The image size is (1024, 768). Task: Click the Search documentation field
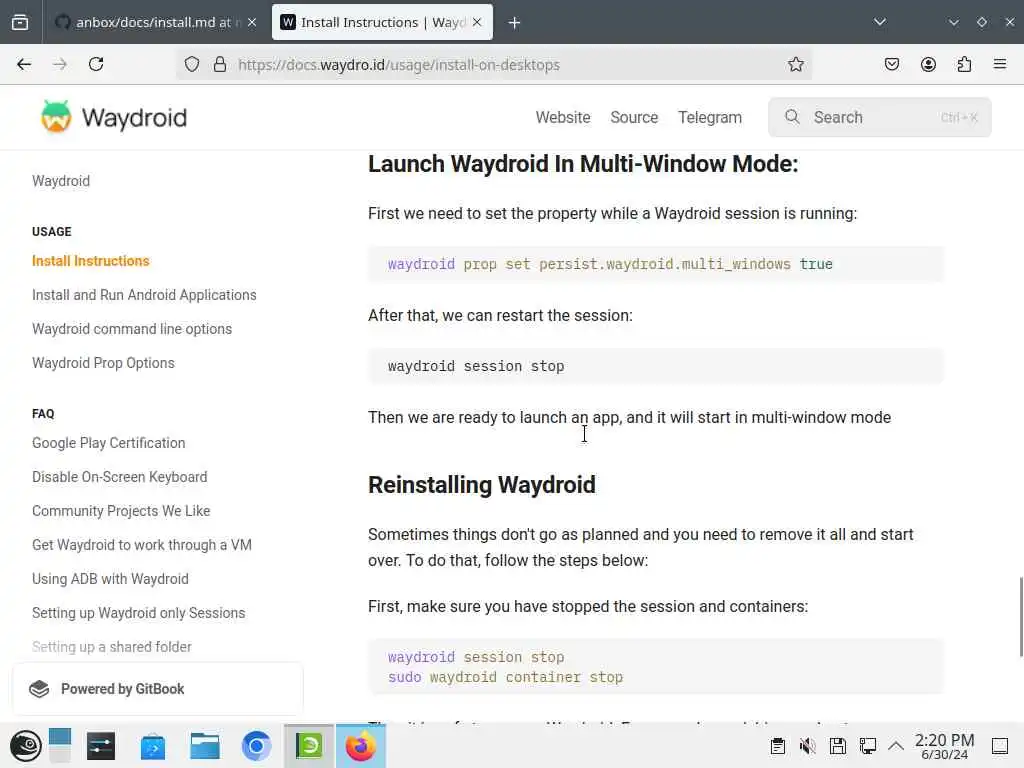tap(880, 118)
